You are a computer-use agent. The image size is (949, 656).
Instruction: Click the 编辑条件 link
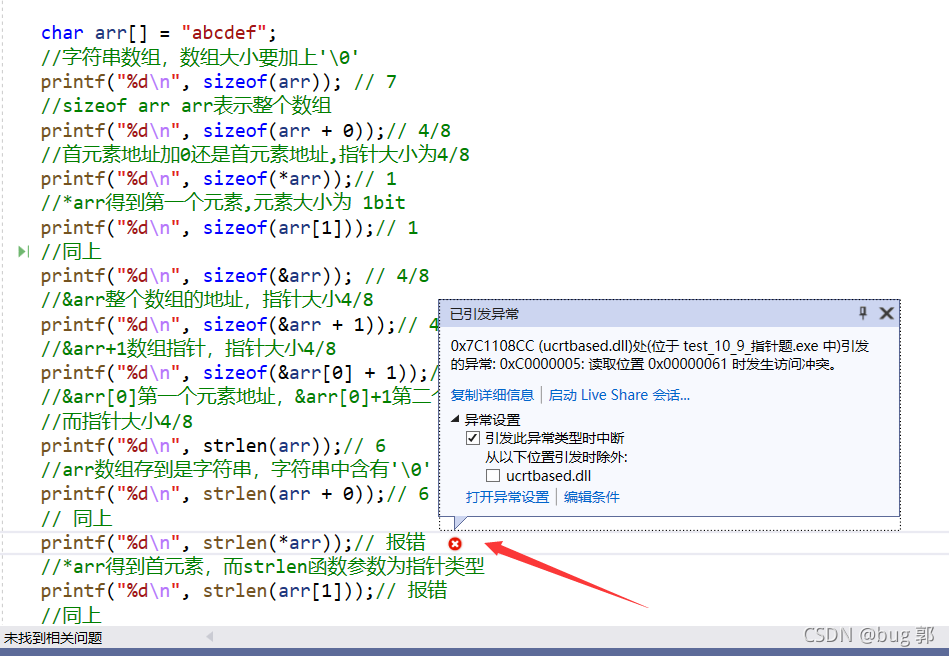pos(592,497)
